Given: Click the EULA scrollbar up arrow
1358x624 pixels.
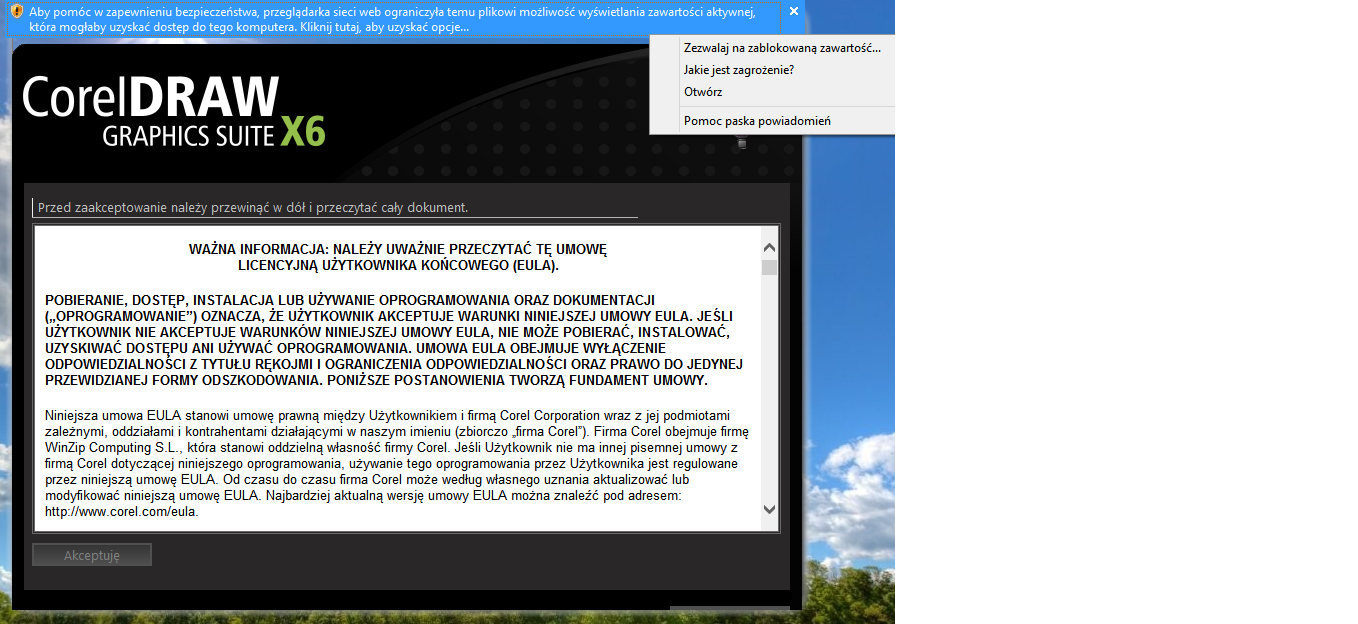Looking at the screenshot, I should pos(769,248).
